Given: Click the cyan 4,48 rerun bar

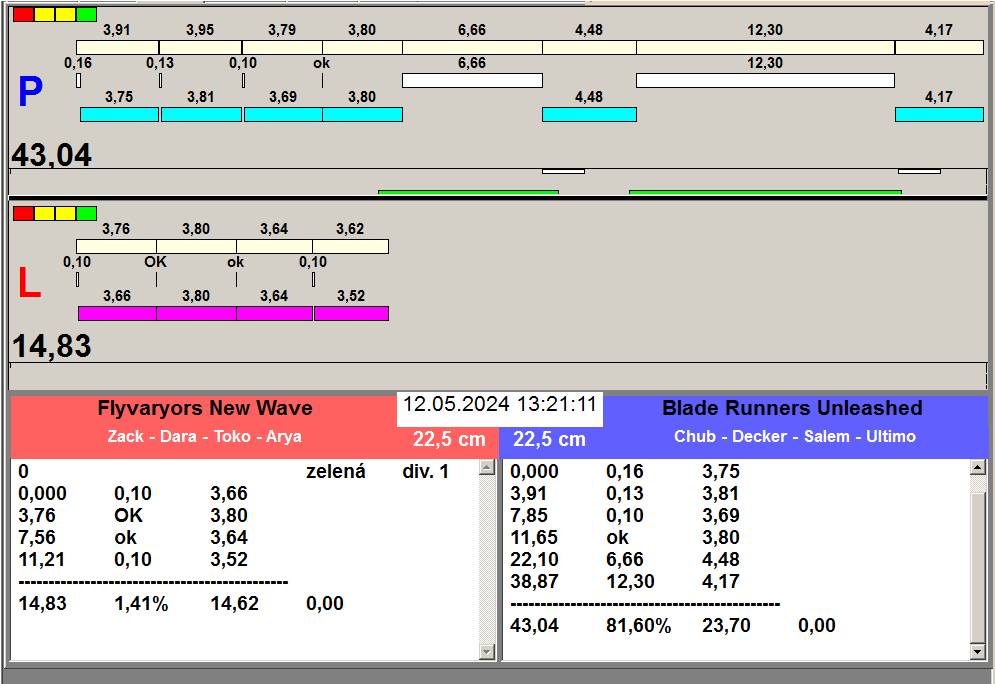Looking at the screenshot, I should coord(589,114).
